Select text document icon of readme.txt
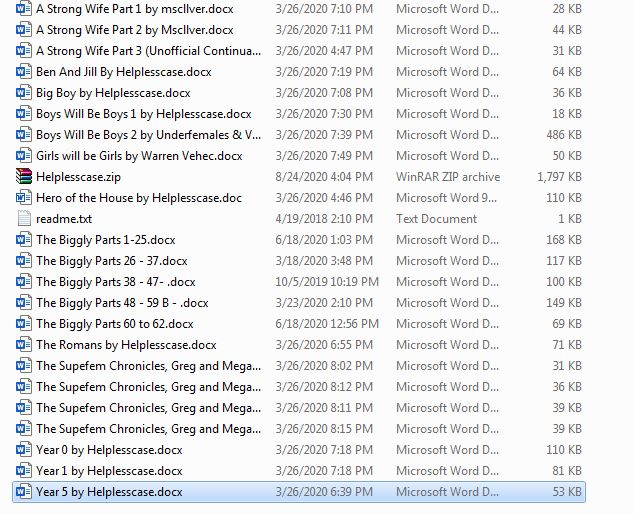This screenshot has height=514, width=635. tap(23, 219)
